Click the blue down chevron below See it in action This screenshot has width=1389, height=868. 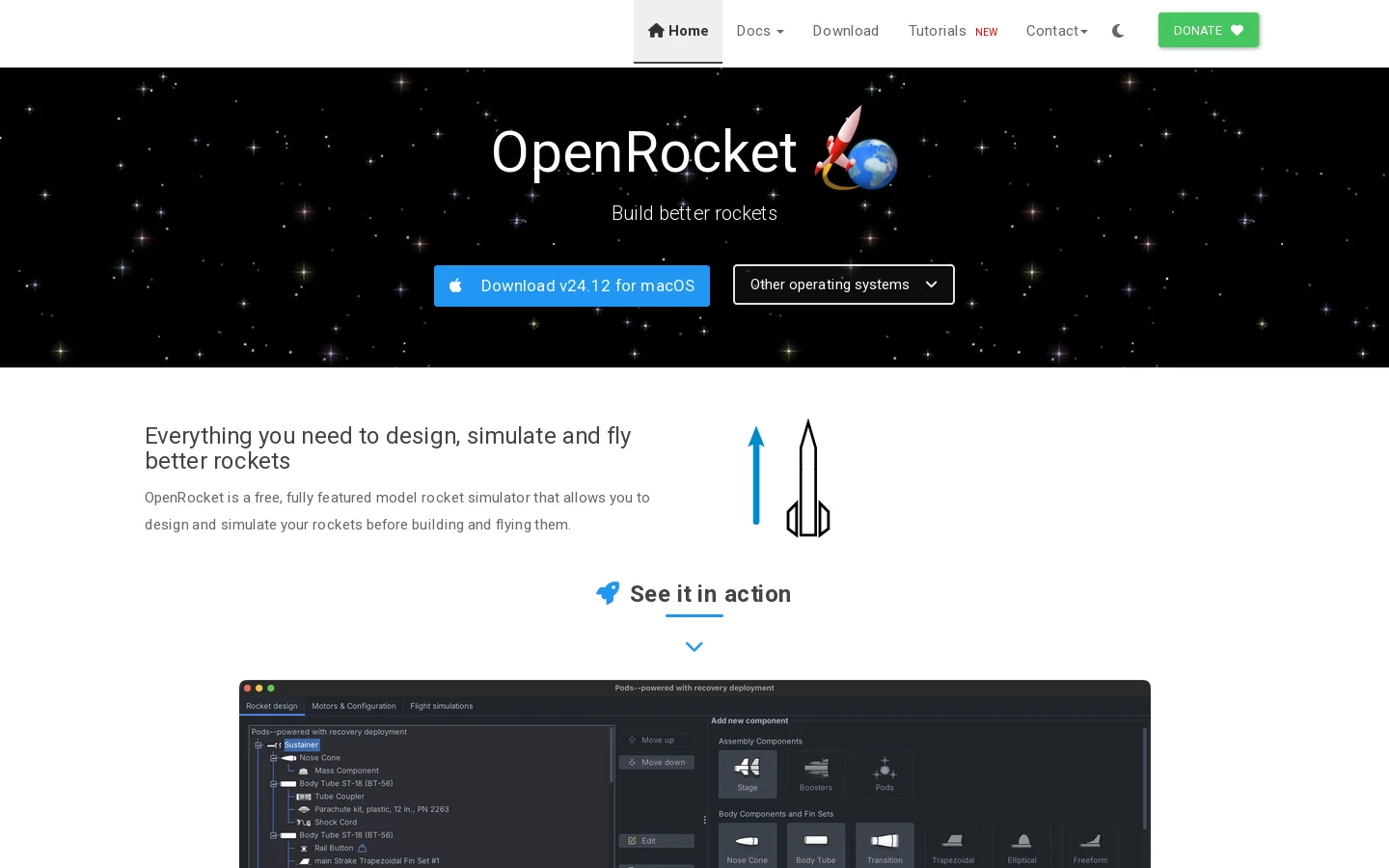[x=694, y=647]
